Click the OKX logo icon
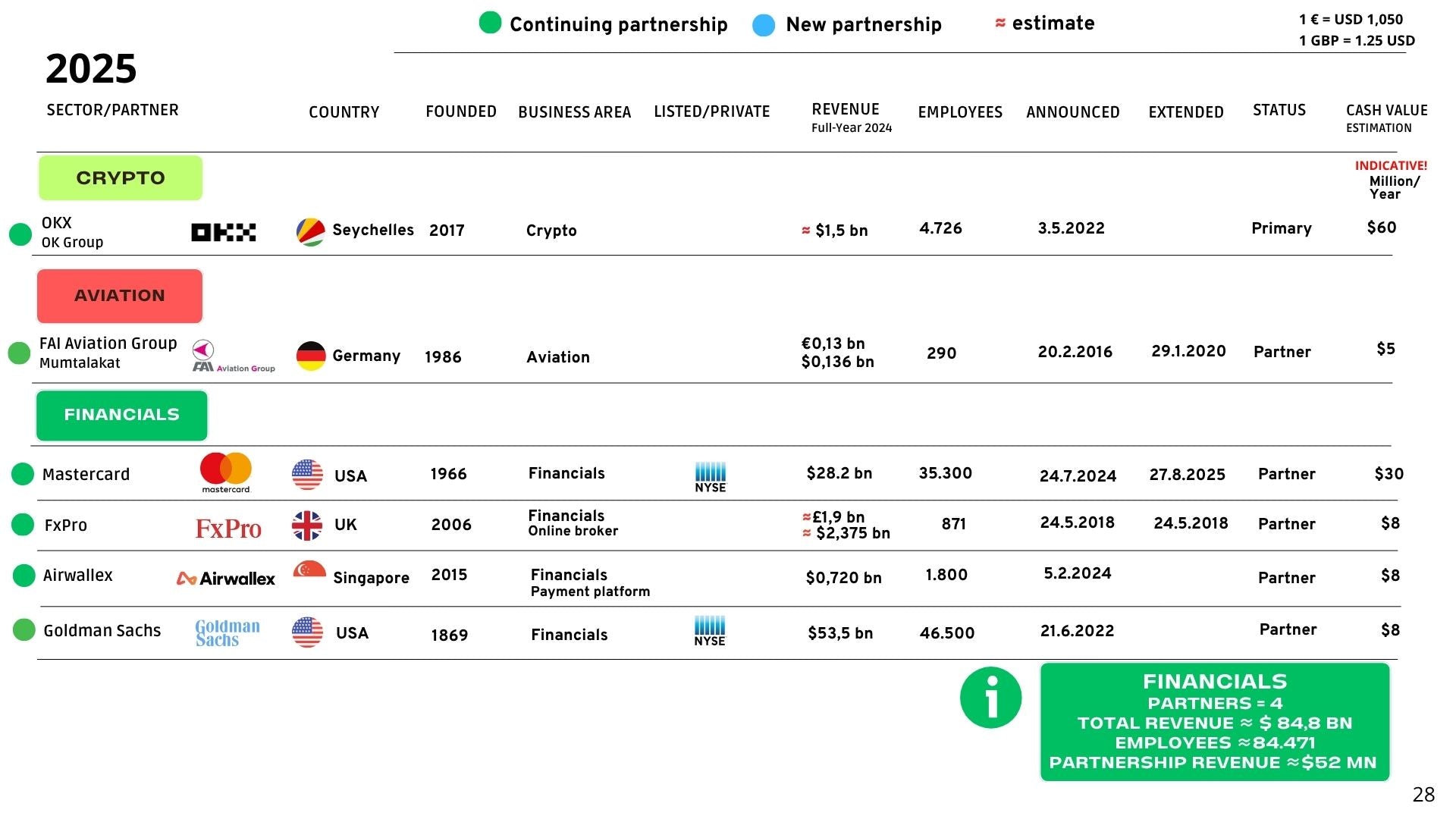 coord(223,232)
